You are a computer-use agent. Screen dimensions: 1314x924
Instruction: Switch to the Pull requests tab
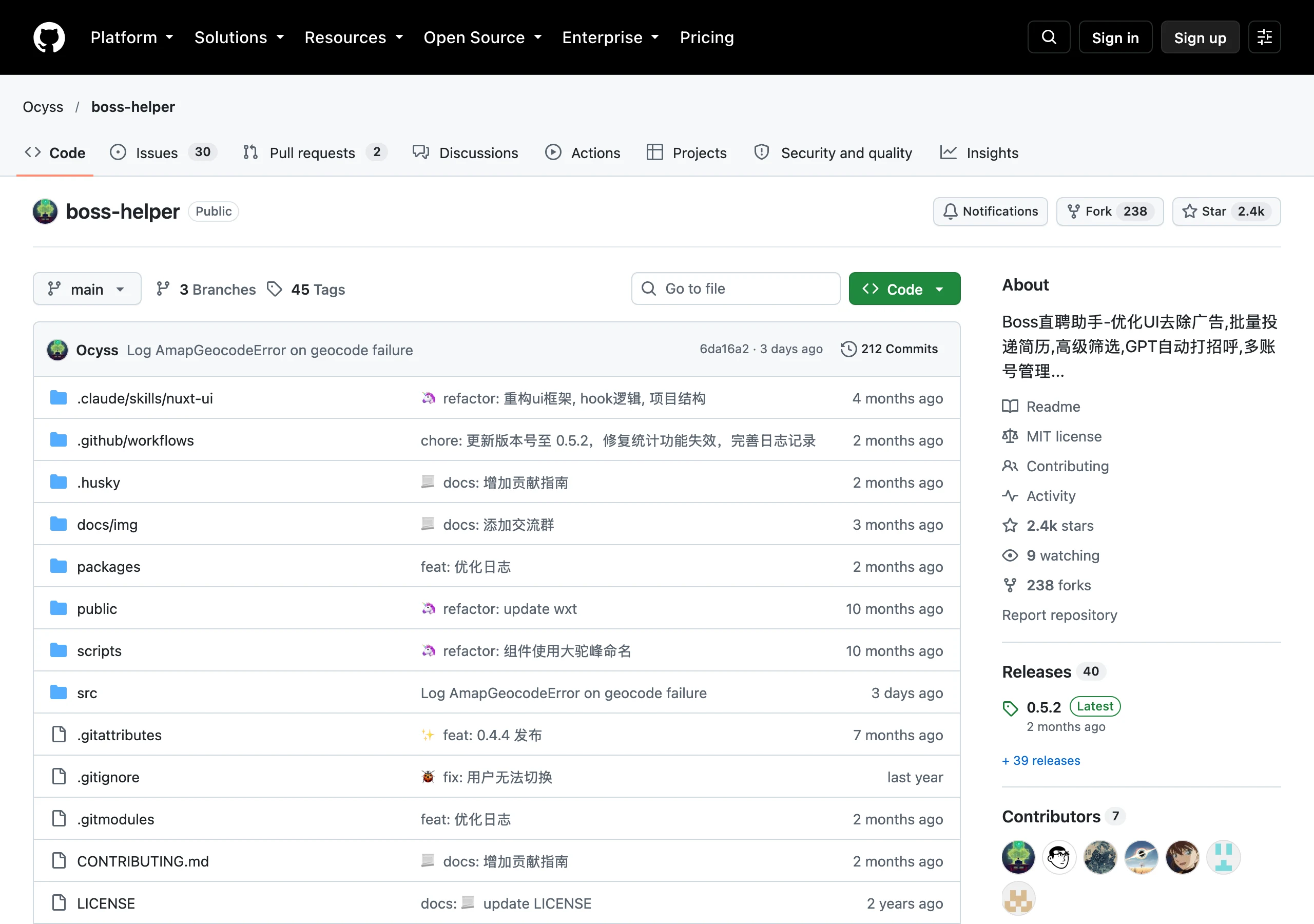pos(315,152)
